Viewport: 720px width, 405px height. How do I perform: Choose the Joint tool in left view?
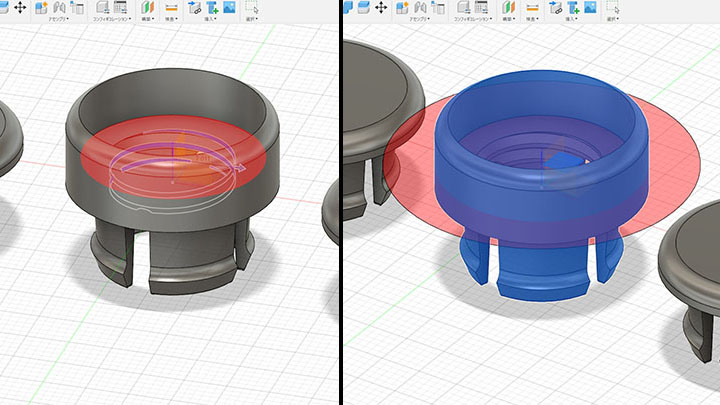point(59,7)
